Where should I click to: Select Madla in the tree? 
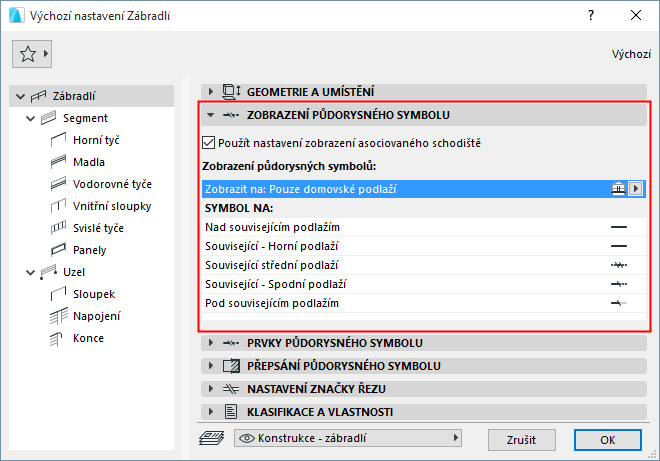tap(89, 162)
